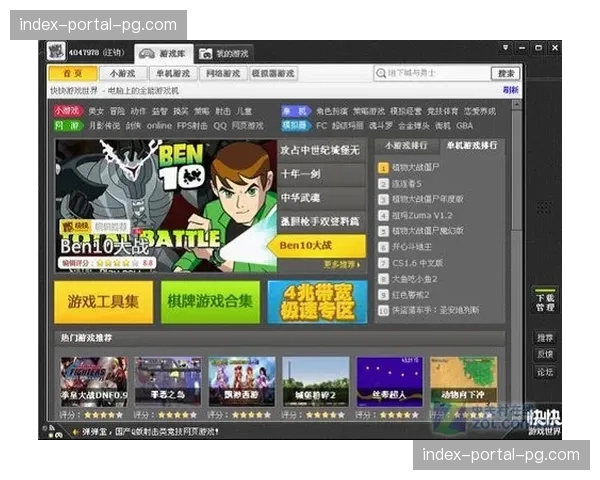The height and width of the screenshot is (480, 600).
Task: Select the 小游戏 navigation tab
Action: pos(122,73)
